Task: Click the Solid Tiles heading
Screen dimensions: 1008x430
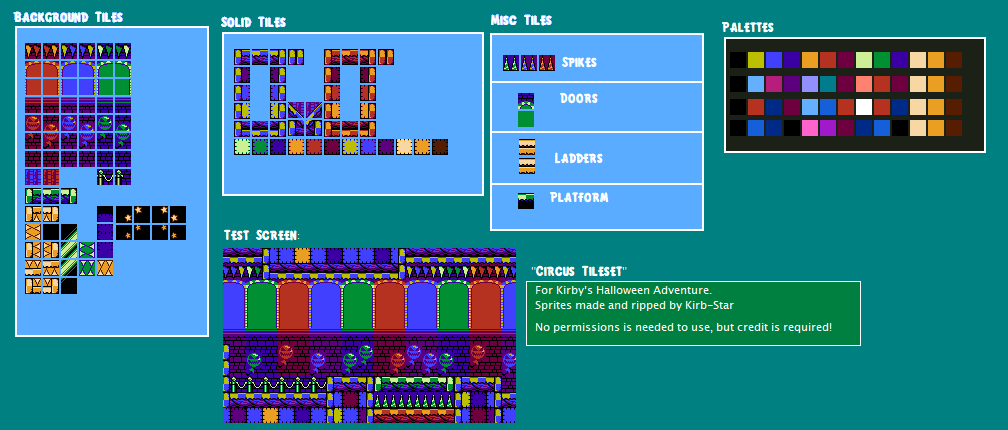Action: tap(253, 22)
